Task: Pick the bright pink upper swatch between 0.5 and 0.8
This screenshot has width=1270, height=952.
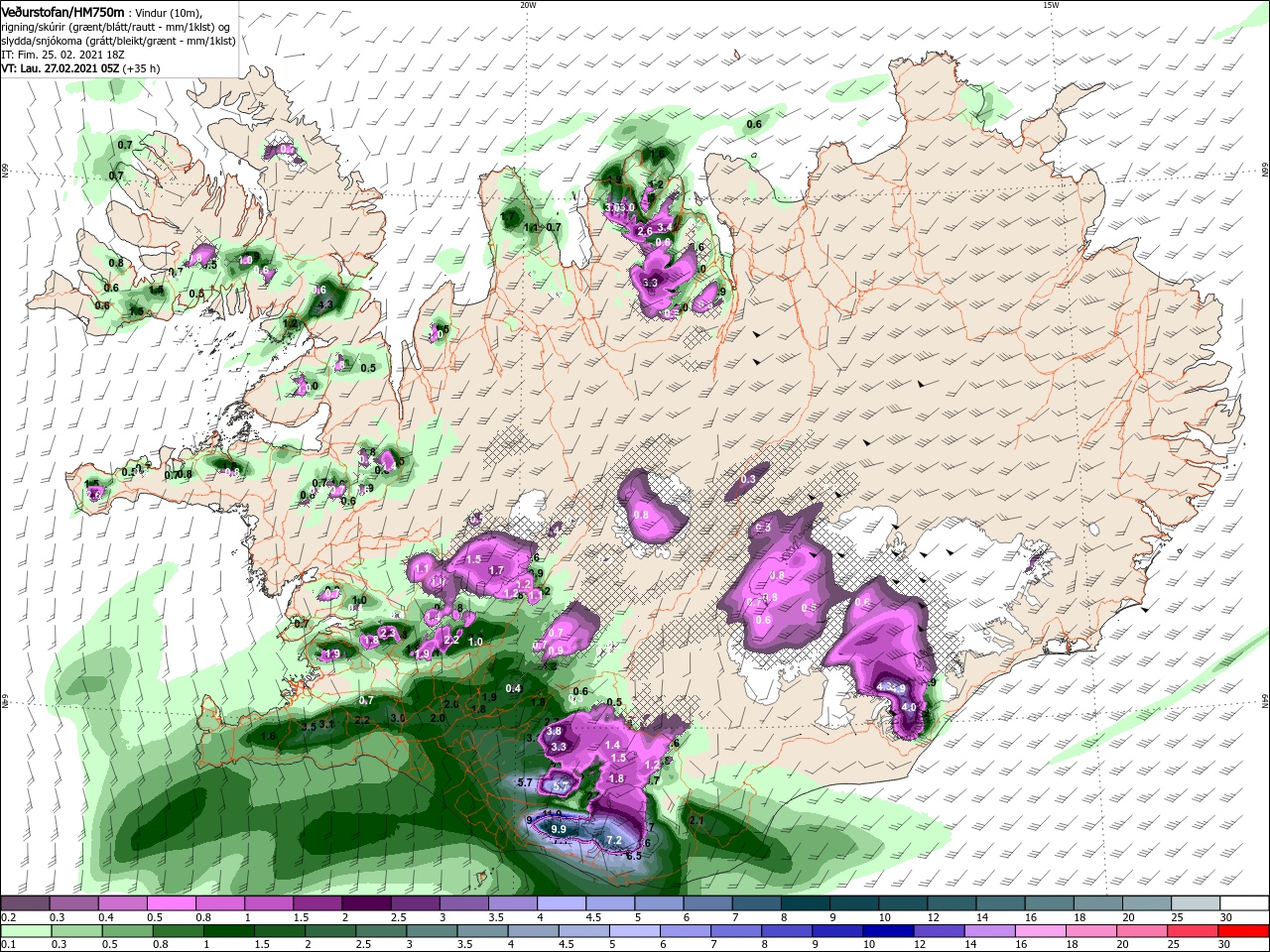Action: click(171, 903)
